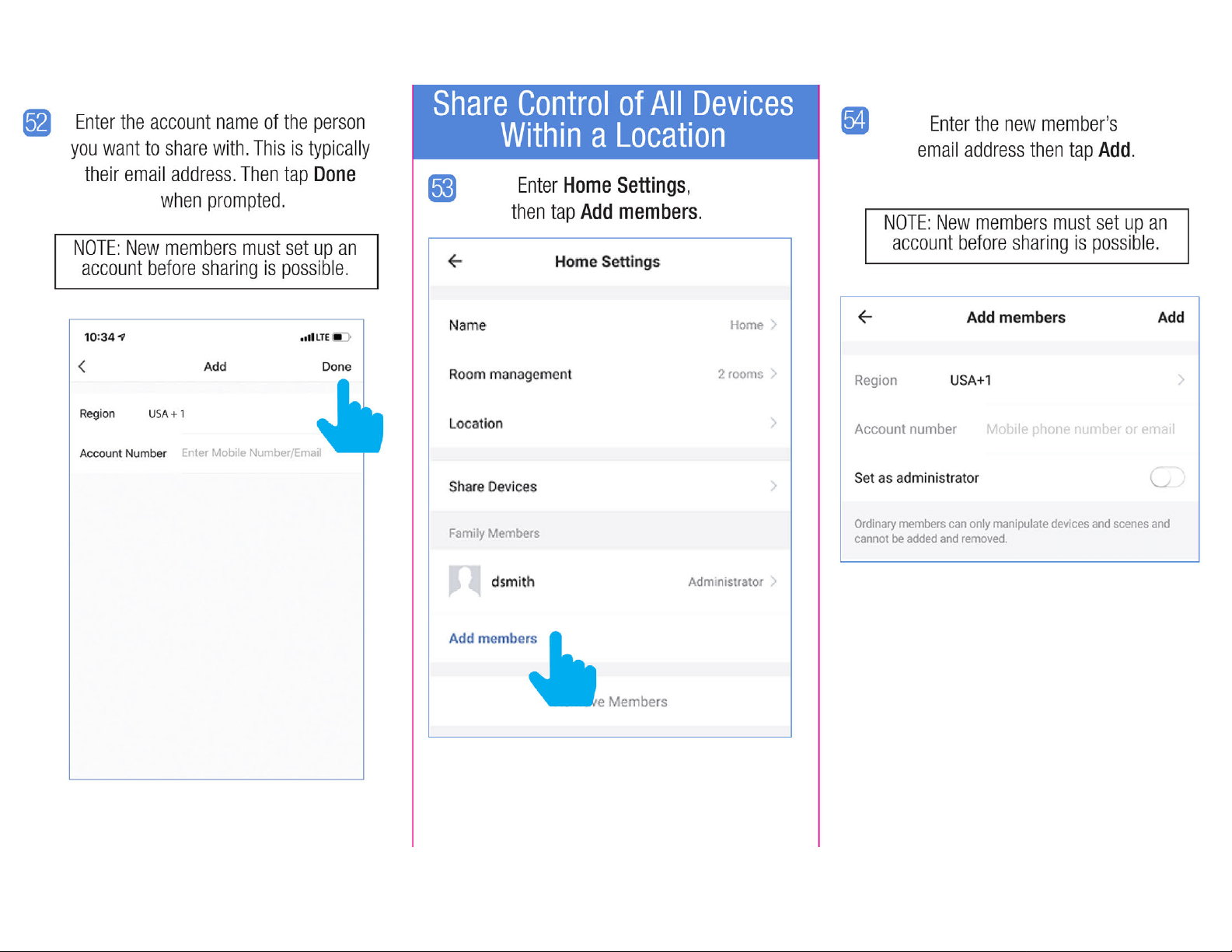Open dsmith Administrator member entry
This screenshot has width=1232, height=952.
click(610, 581)
